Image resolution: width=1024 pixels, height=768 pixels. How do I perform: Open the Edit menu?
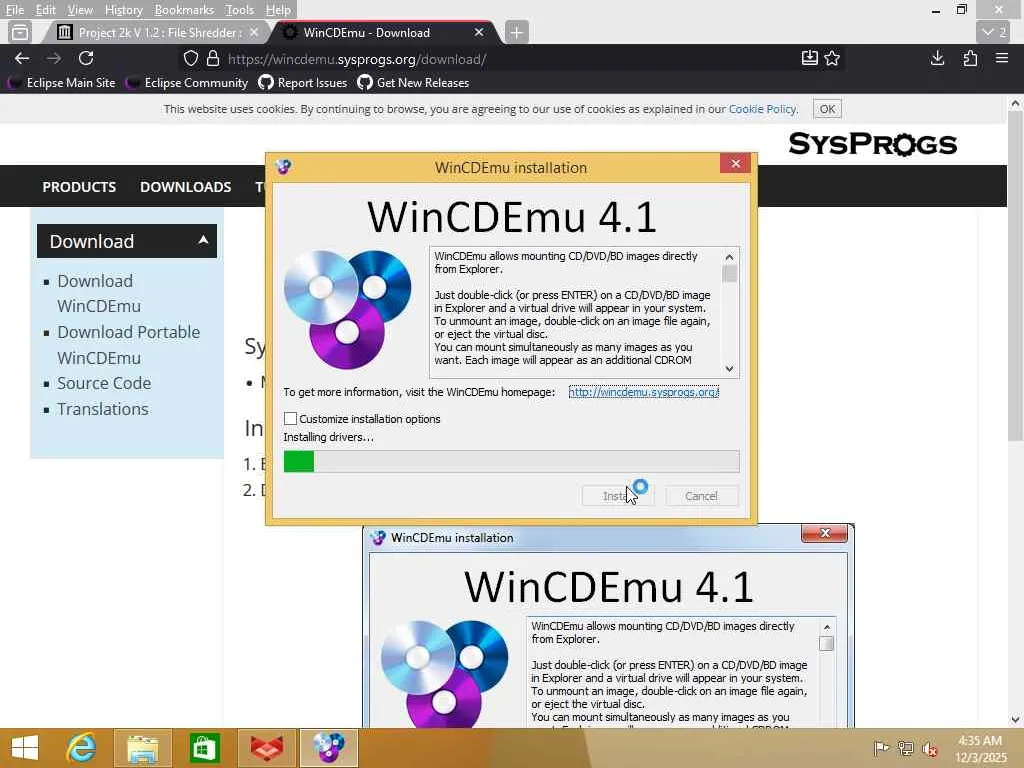(45, 10)
